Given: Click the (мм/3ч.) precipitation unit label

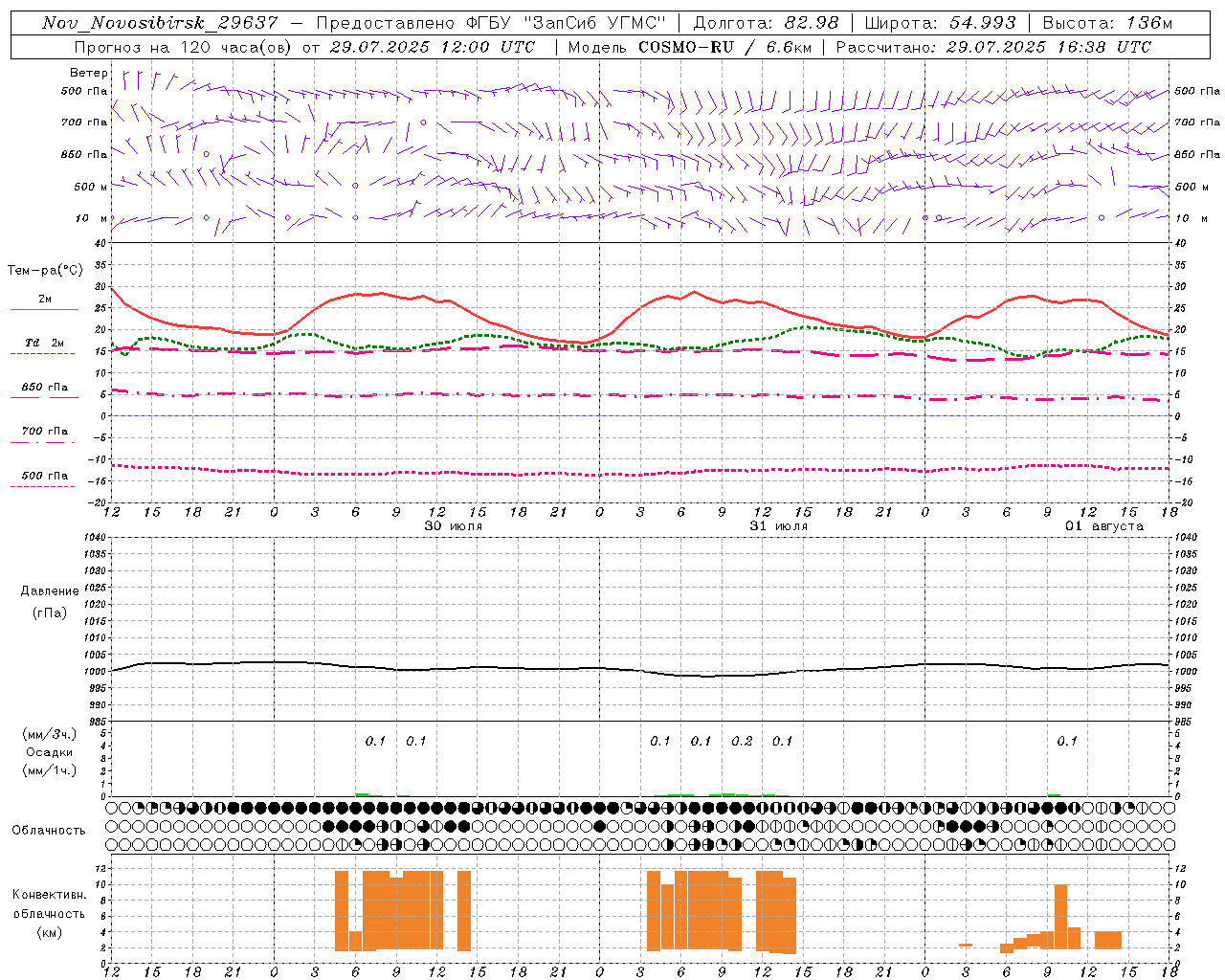Looking at the screenshot, I should (x=50, y=735).
